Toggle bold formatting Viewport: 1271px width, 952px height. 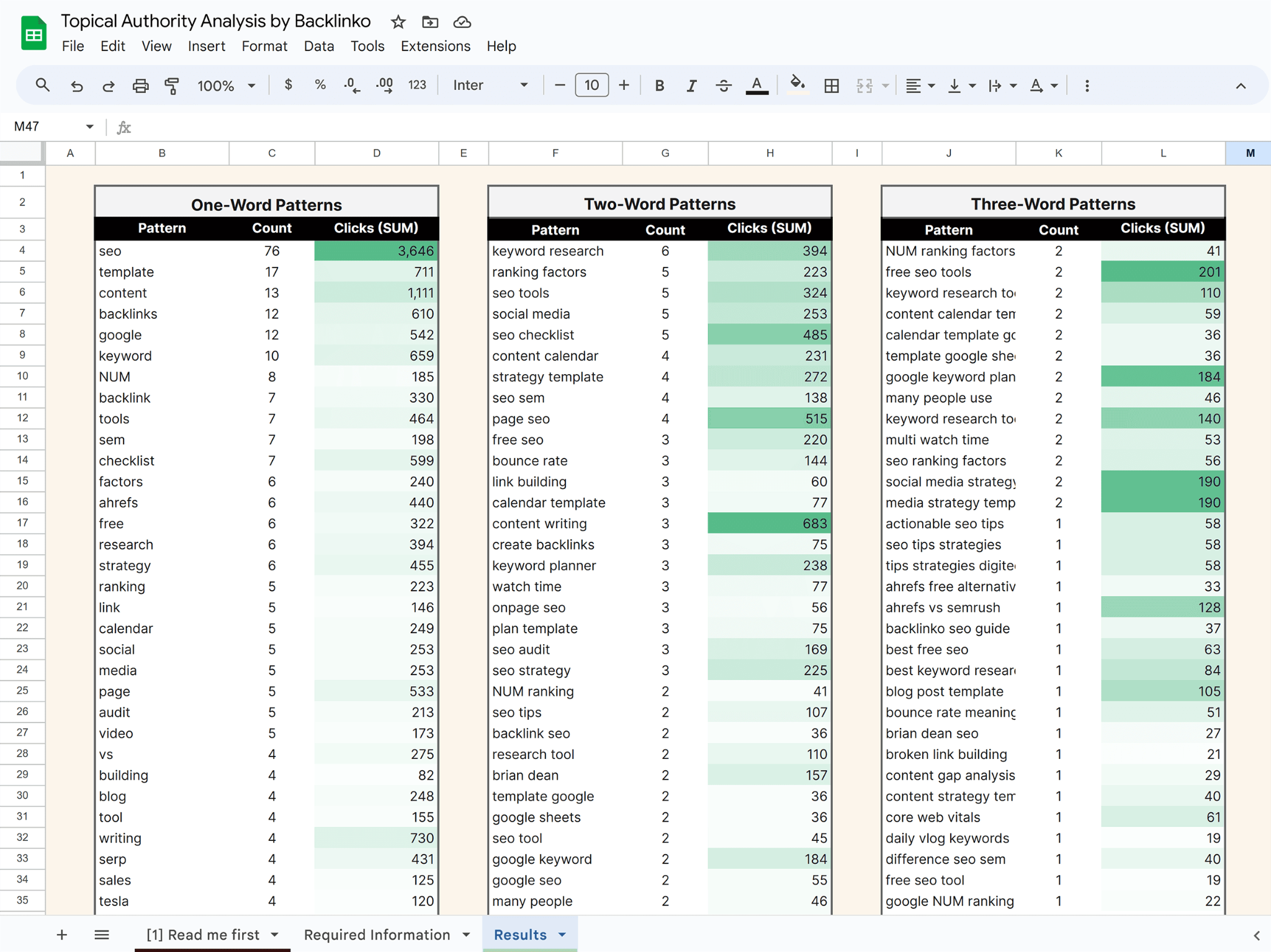[660, 85]
